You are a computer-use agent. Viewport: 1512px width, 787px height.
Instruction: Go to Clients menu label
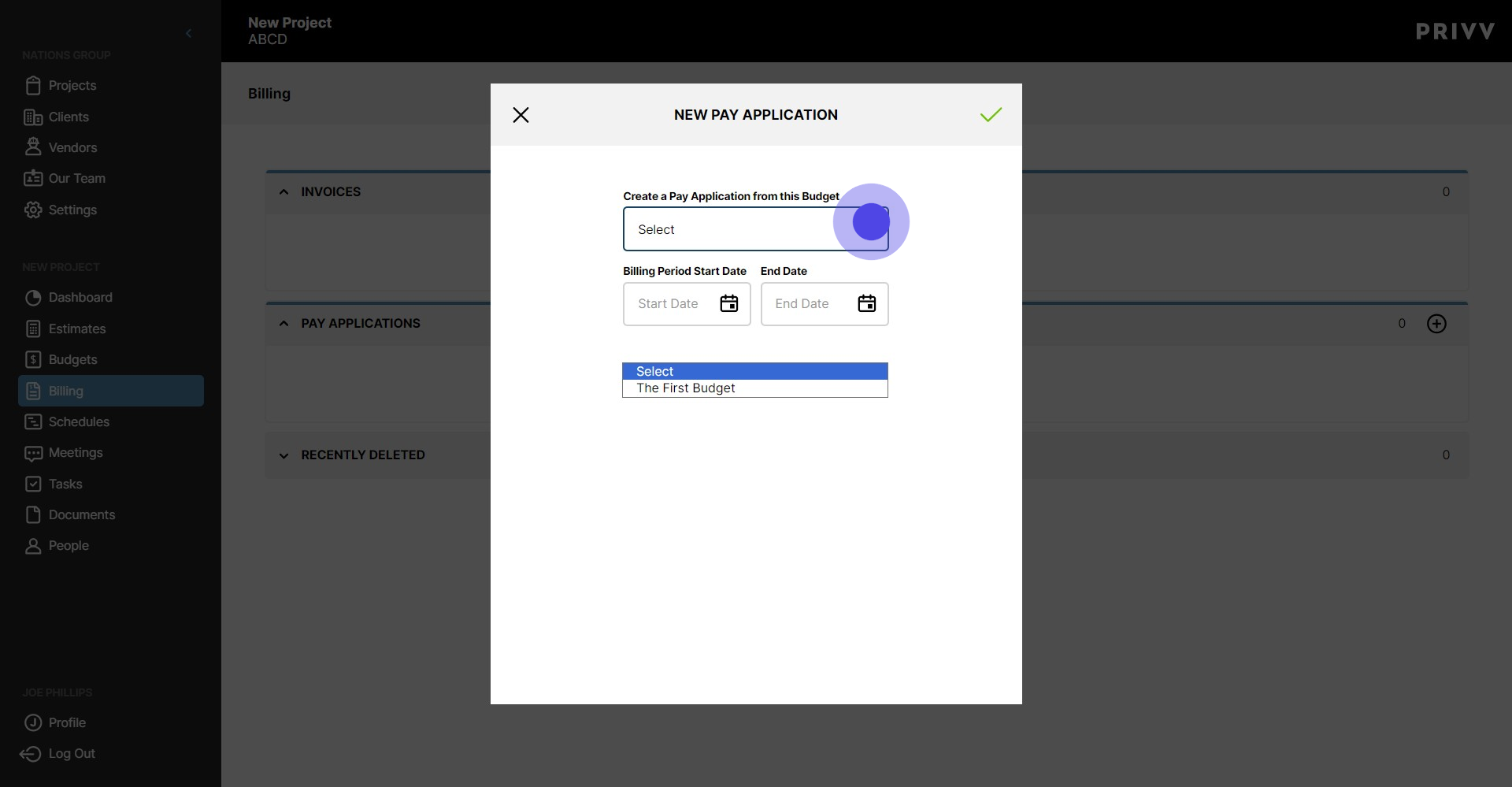[69, 117]
